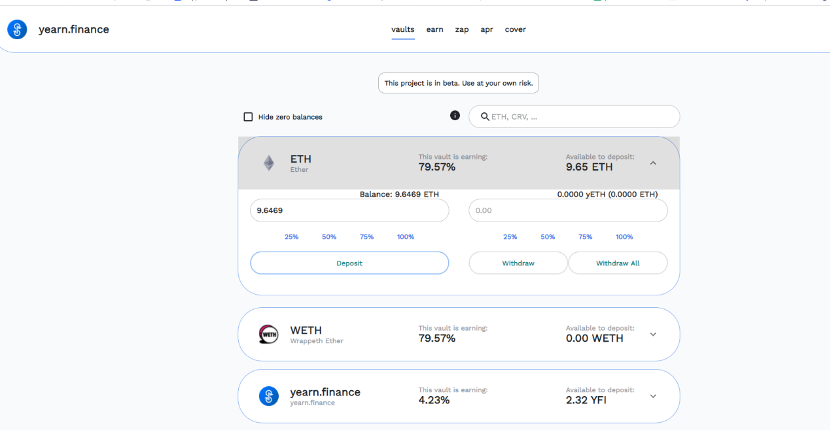Expand the WETH vault row
This screenshot has width=830, height=430.
click(653, 335)
